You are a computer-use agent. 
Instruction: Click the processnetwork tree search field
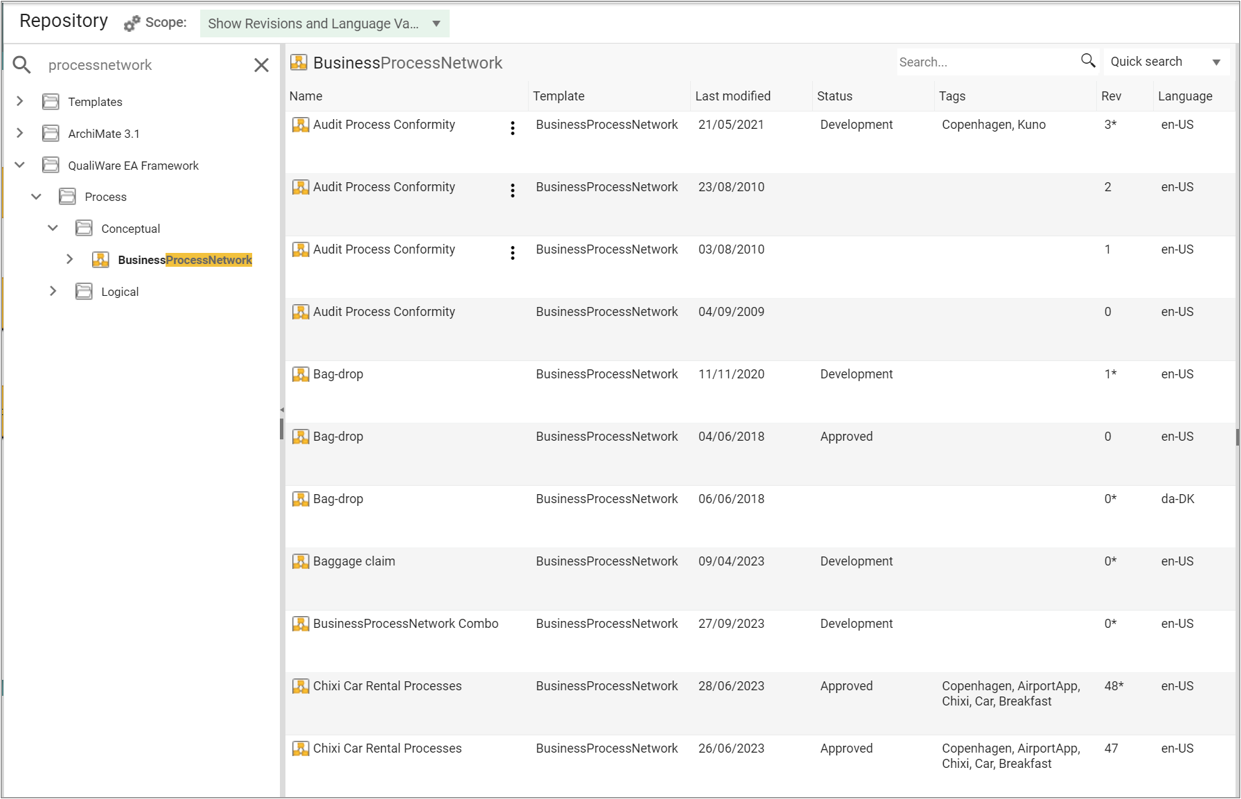(x=145, y=65)
